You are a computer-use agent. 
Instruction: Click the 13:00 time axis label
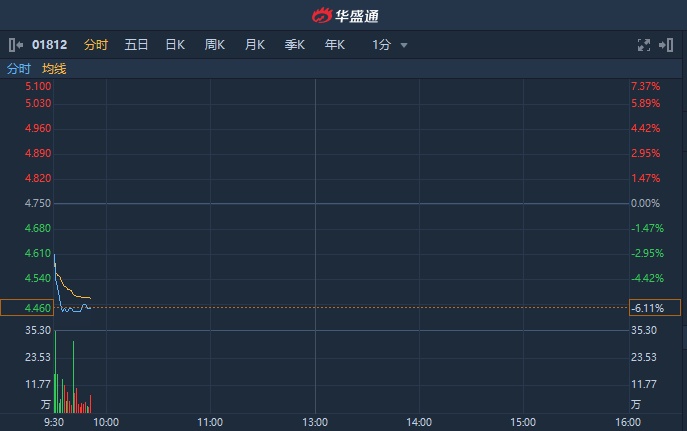point(315,422)
